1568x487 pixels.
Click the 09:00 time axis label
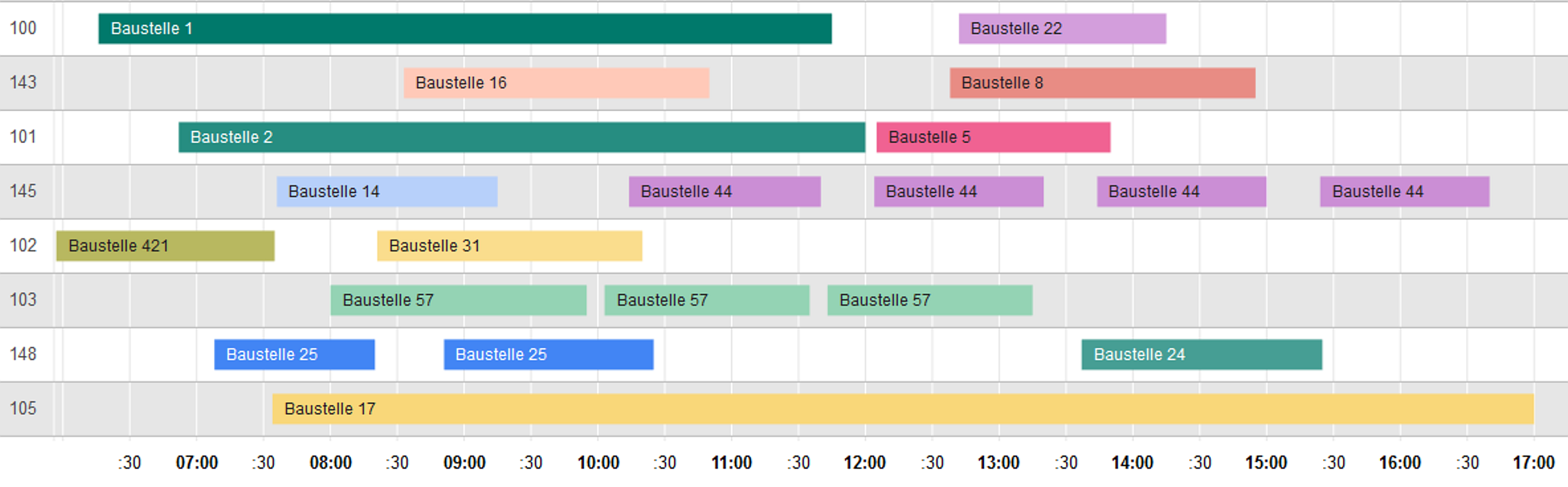point(464,463)
